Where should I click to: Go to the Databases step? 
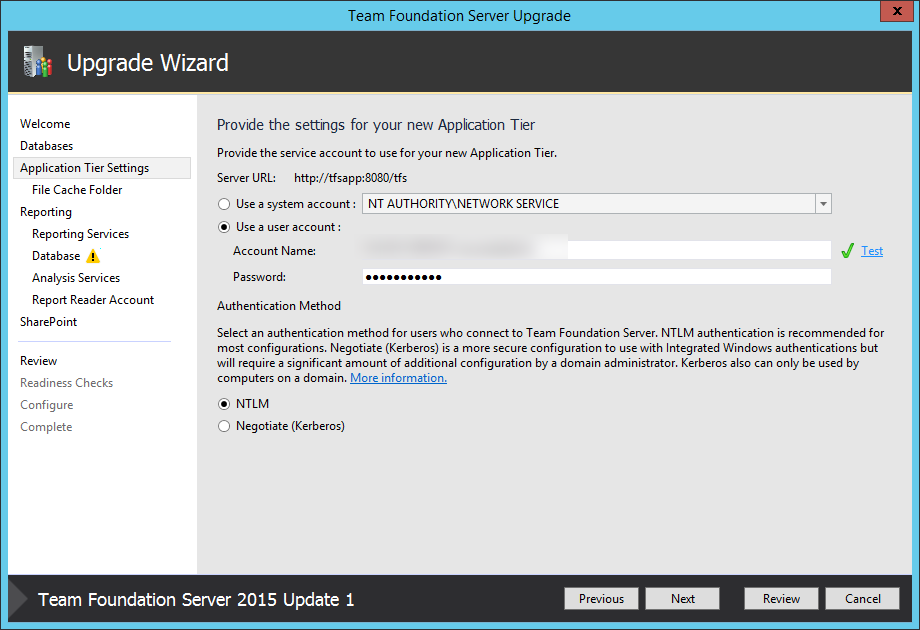[x=46, y=145]
